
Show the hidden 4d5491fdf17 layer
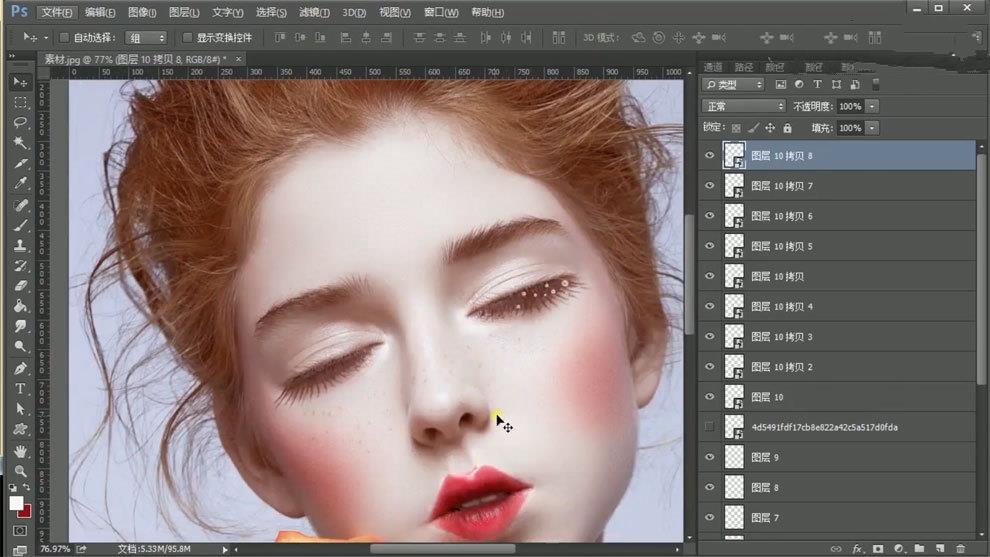[x=709, y=427]
